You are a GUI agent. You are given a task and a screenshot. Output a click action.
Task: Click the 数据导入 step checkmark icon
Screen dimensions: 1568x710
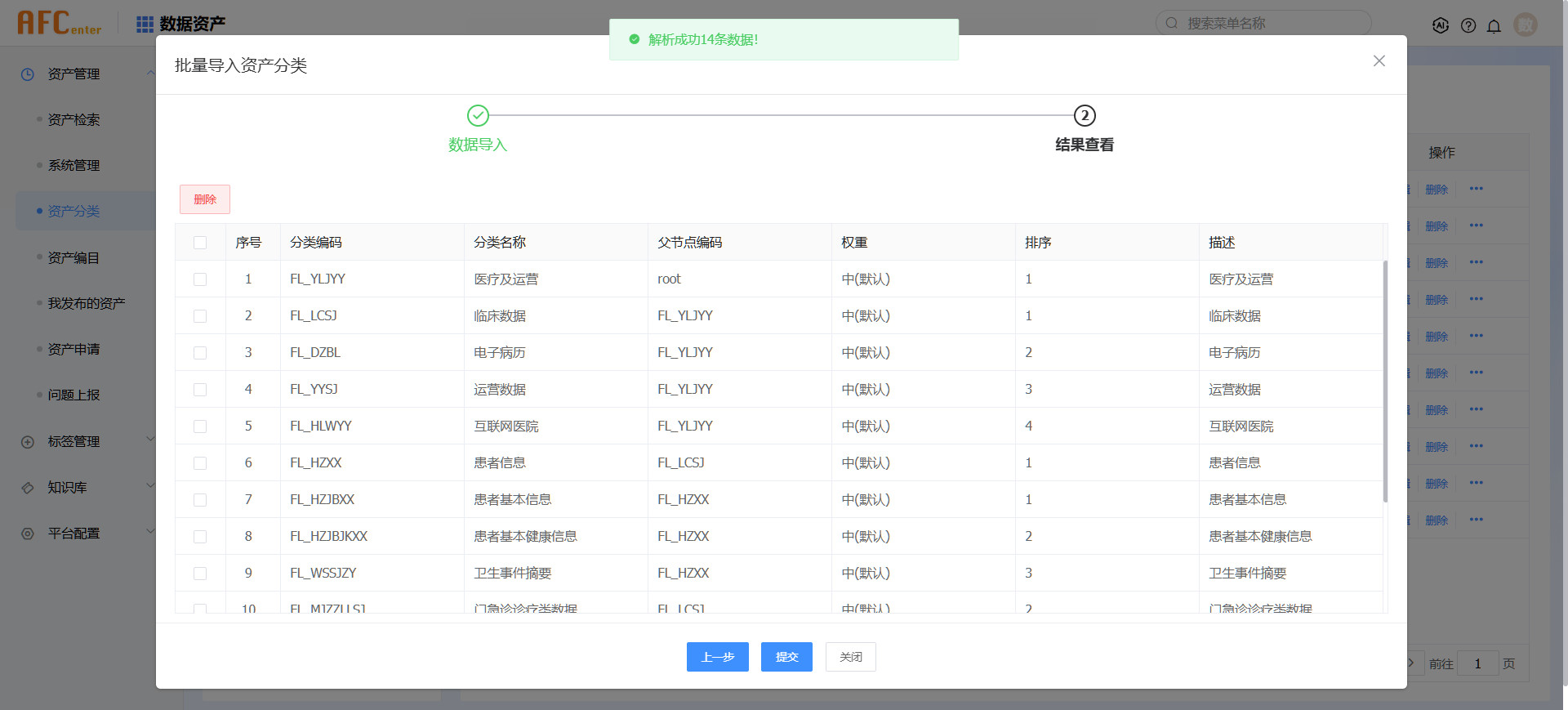tap(478, 116)
